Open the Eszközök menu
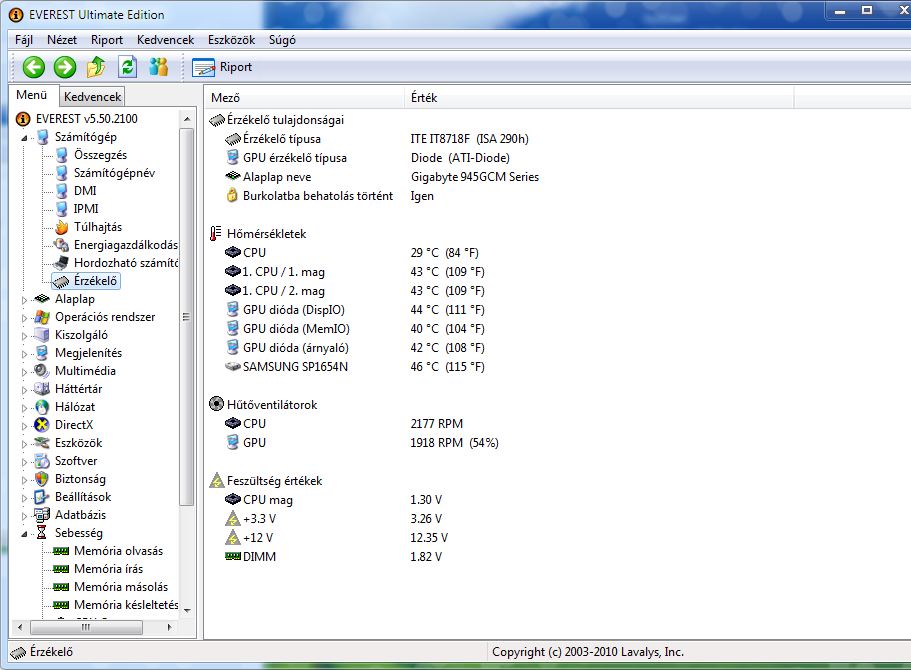 tap(231, 40)
